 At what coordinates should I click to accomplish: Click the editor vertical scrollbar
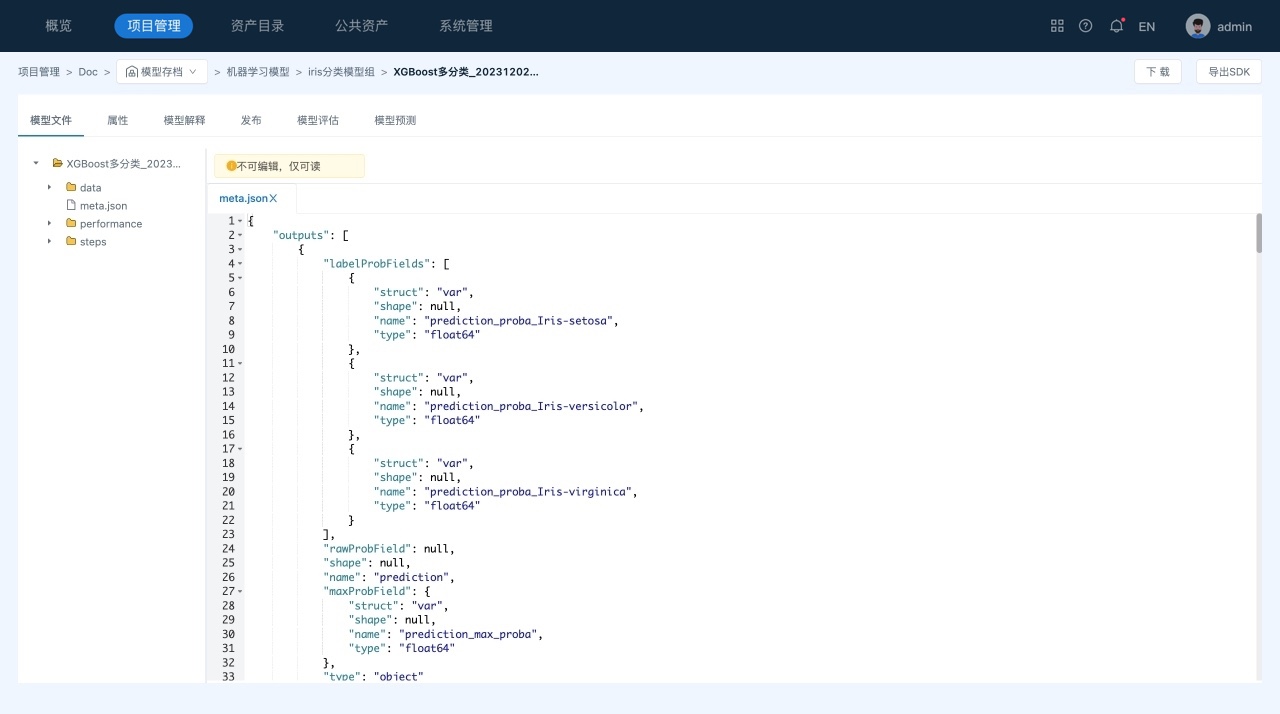(1258, 234)
